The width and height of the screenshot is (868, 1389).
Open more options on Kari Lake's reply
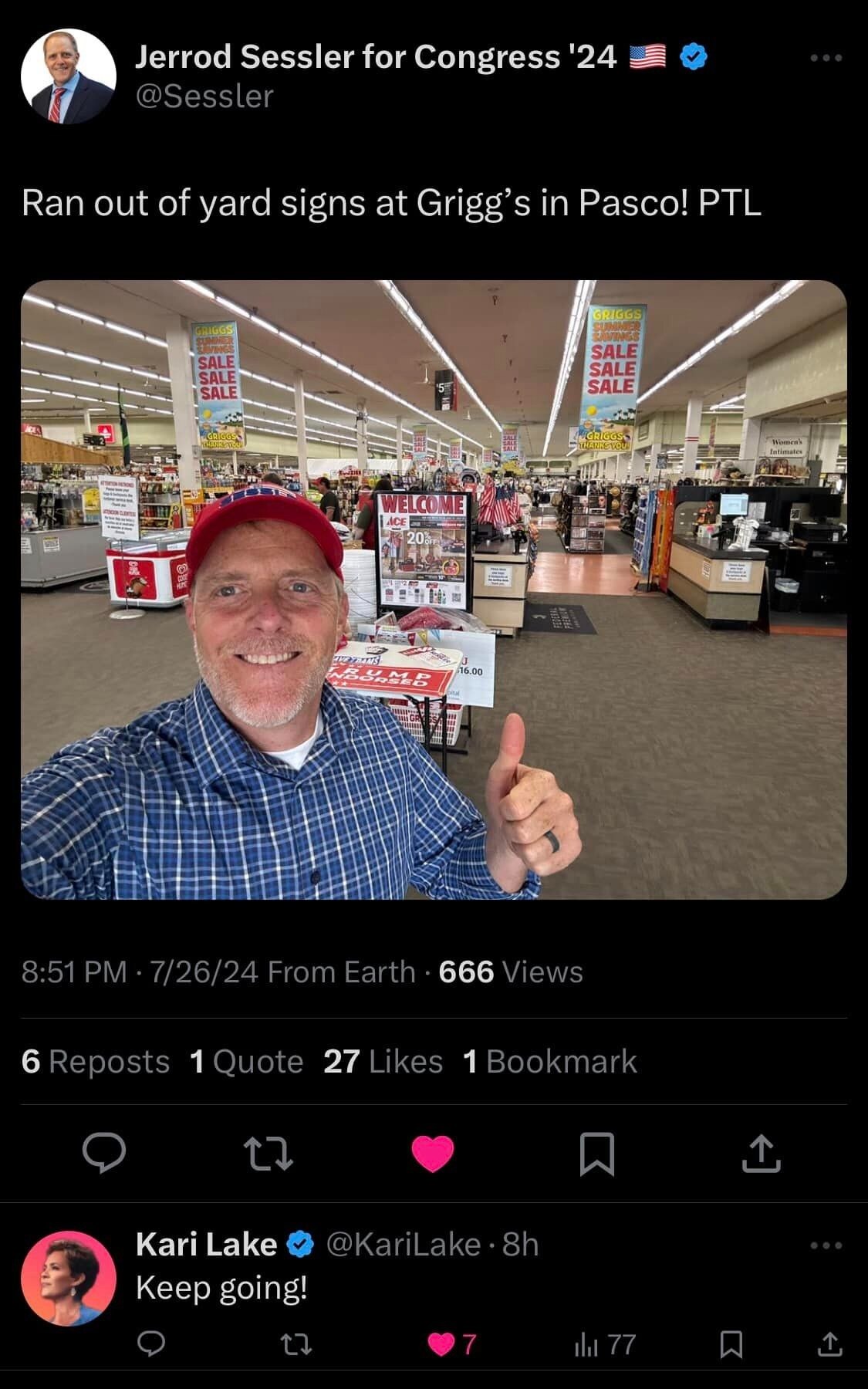point(826,1245)
